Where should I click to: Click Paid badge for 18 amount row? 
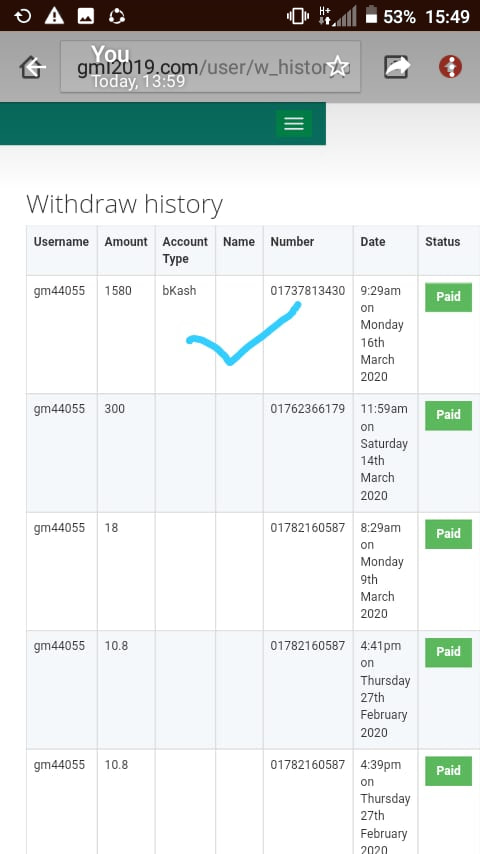(448, 534)
